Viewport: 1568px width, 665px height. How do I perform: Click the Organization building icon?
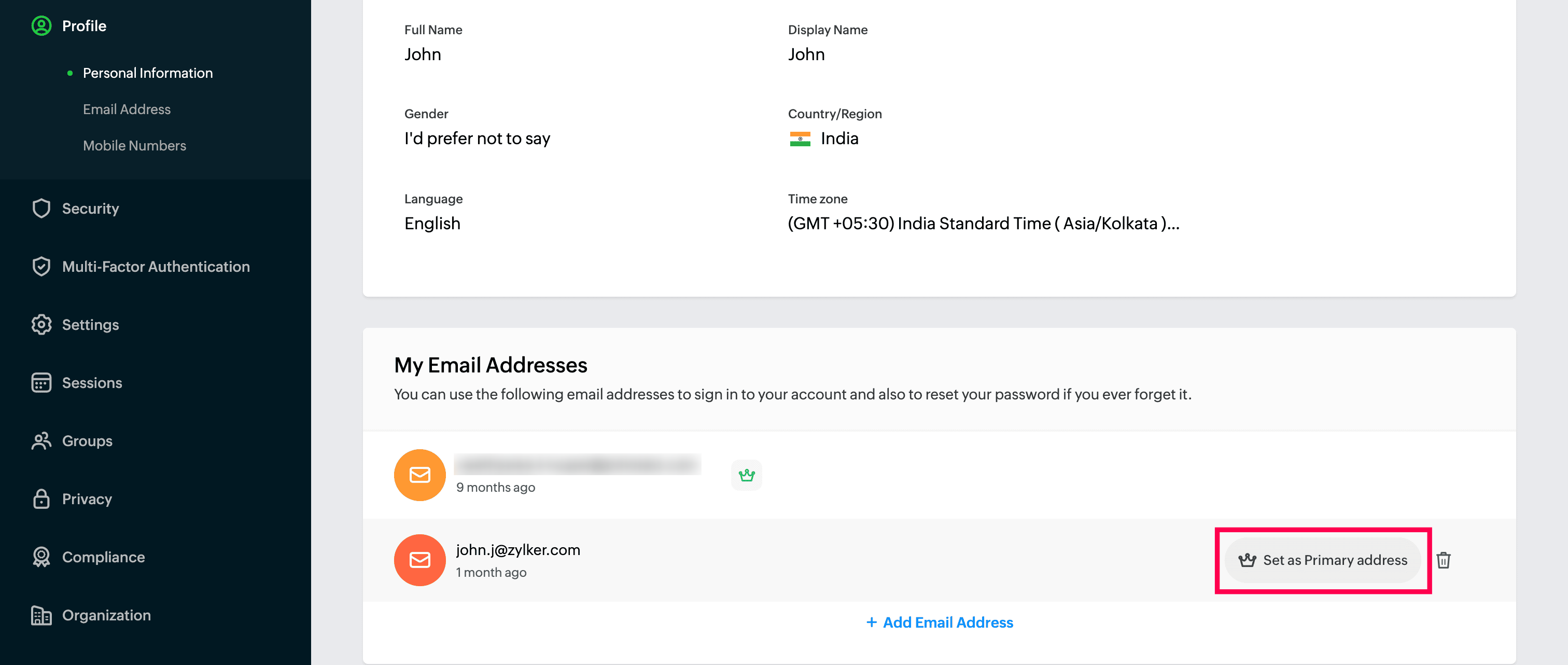(x=41, y=615)
